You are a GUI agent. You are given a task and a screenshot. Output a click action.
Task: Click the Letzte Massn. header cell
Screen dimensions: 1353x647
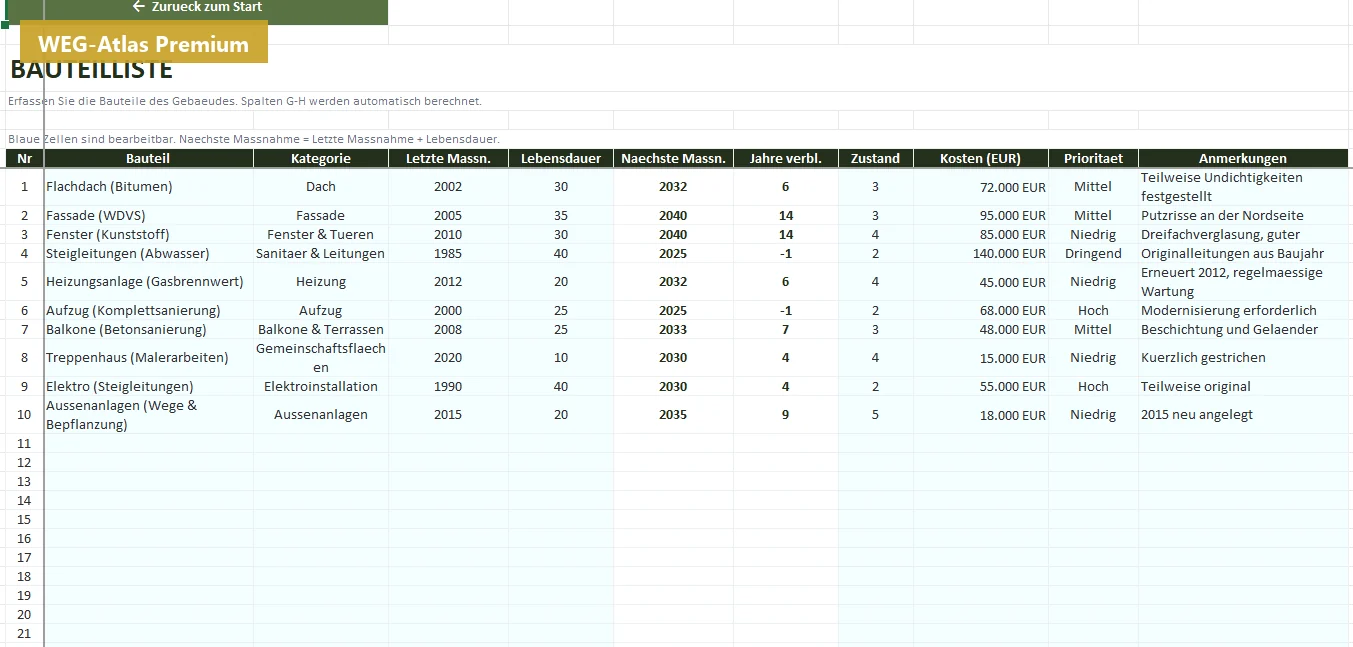(x=448, y=158)
